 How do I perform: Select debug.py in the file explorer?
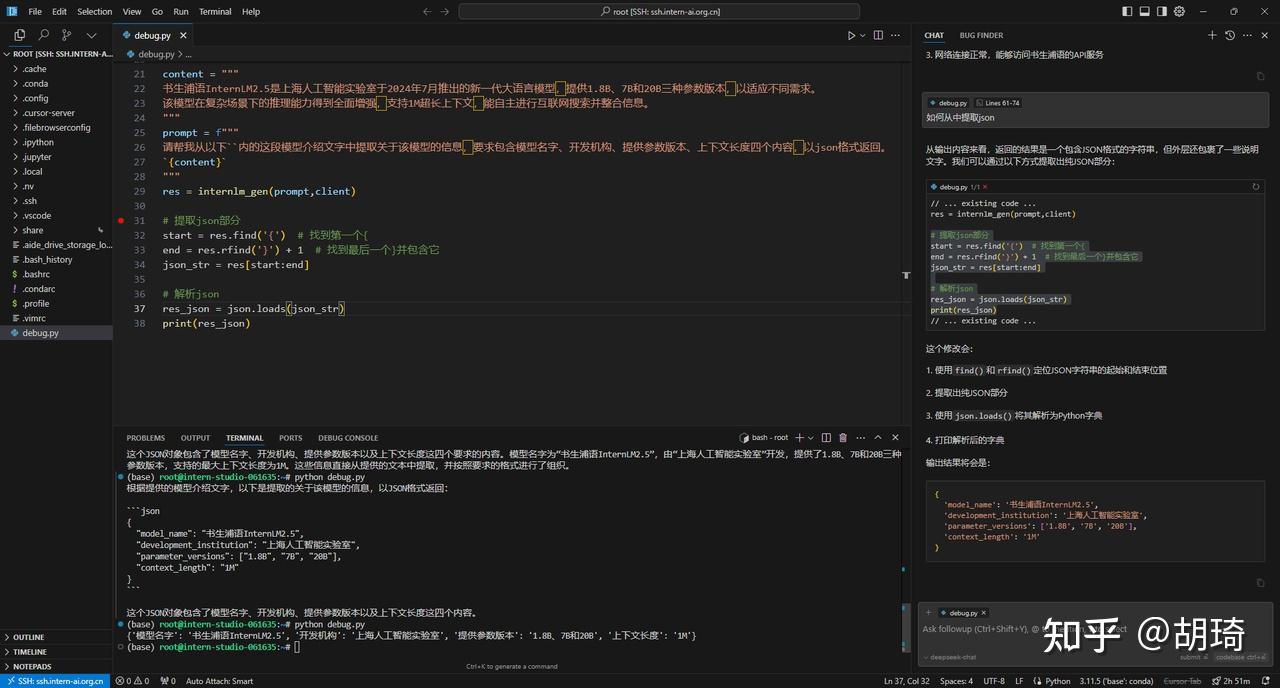(x=56, y=333)
